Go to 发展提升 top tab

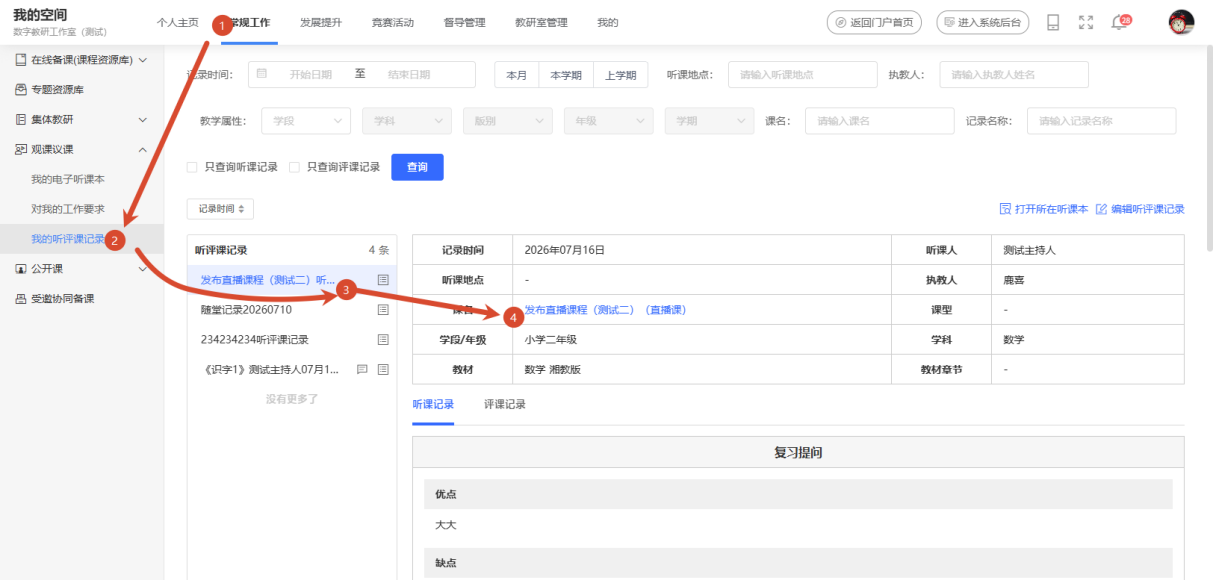tap(321, 22)
